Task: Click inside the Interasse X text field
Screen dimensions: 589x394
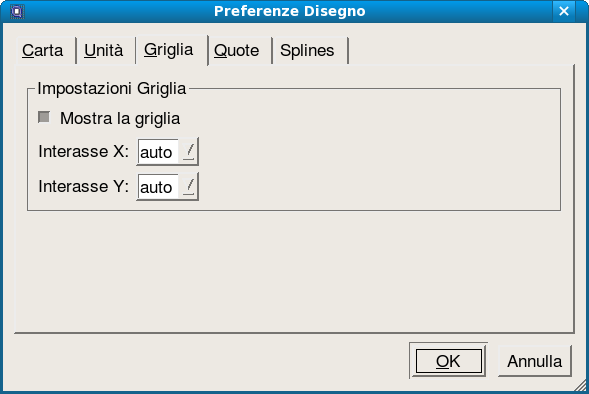Action: 158,152
